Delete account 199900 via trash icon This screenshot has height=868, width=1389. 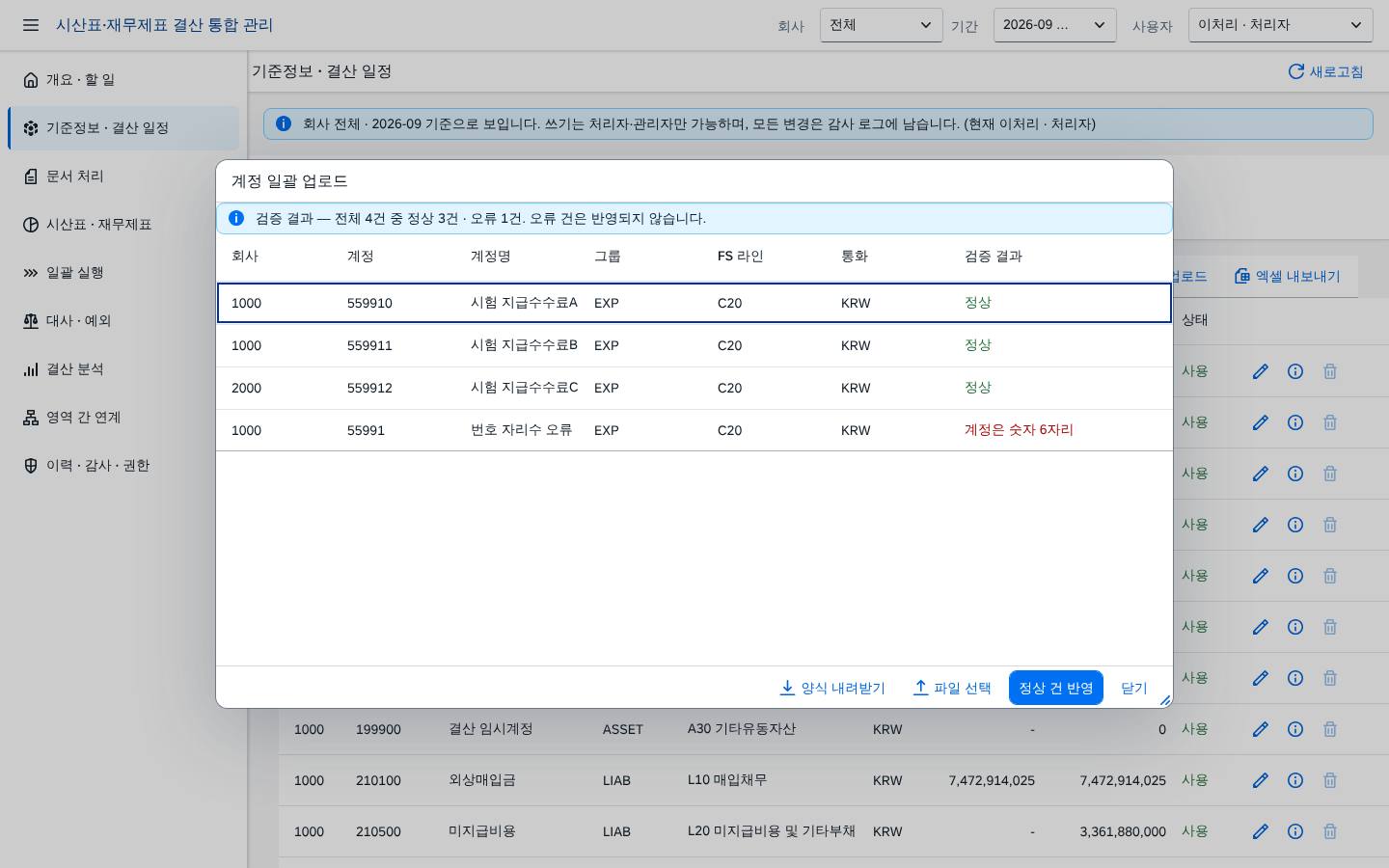point(1330,729)
